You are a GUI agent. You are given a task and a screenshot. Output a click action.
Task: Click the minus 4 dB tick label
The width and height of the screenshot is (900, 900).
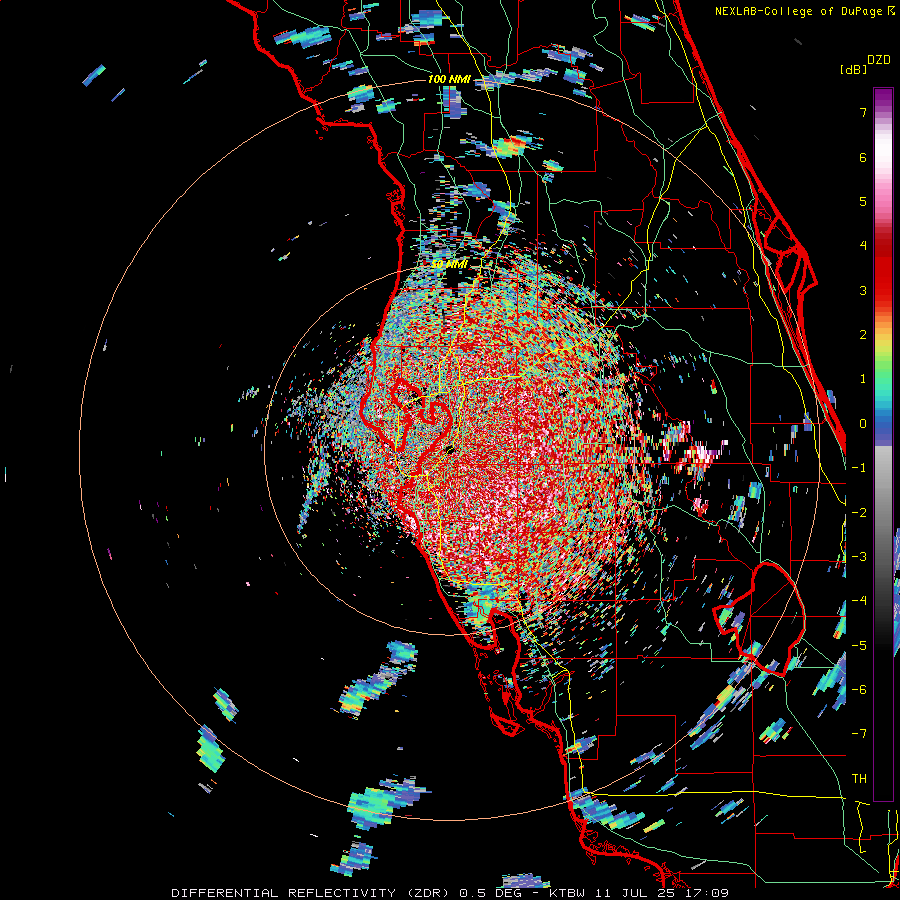pos(859,601)
